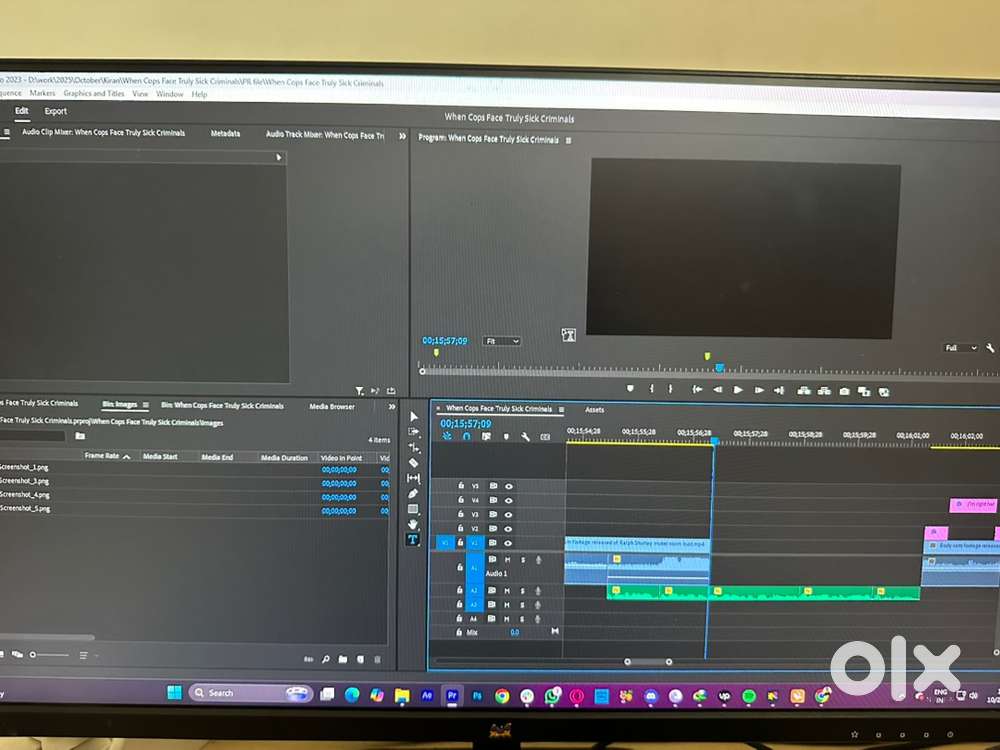Open the Full playback resolution dropdown
The height and width of the screenshot is (750, 1000).
pyautogui.click(x=961, y=348)
